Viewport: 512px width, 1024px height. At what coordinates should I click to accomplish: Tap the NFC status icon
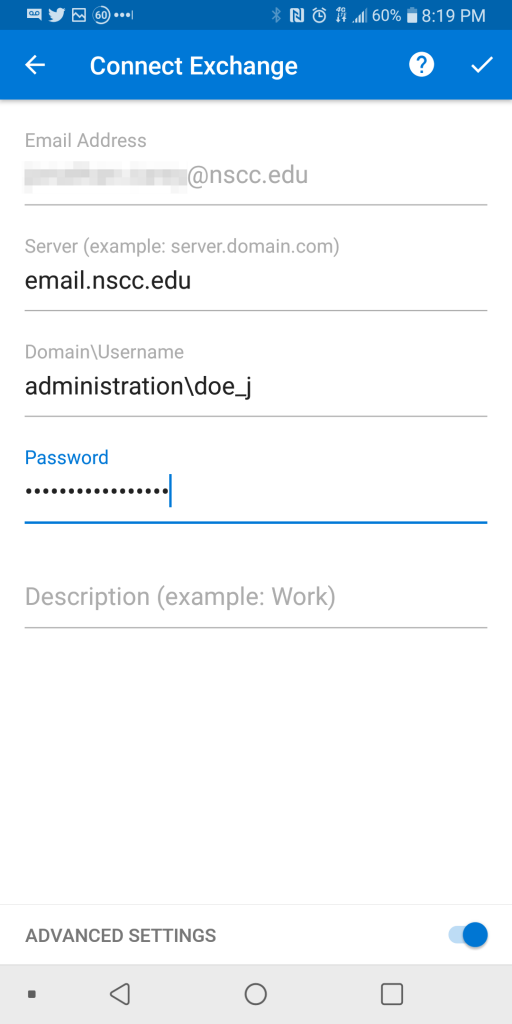(x=296, y=15)
